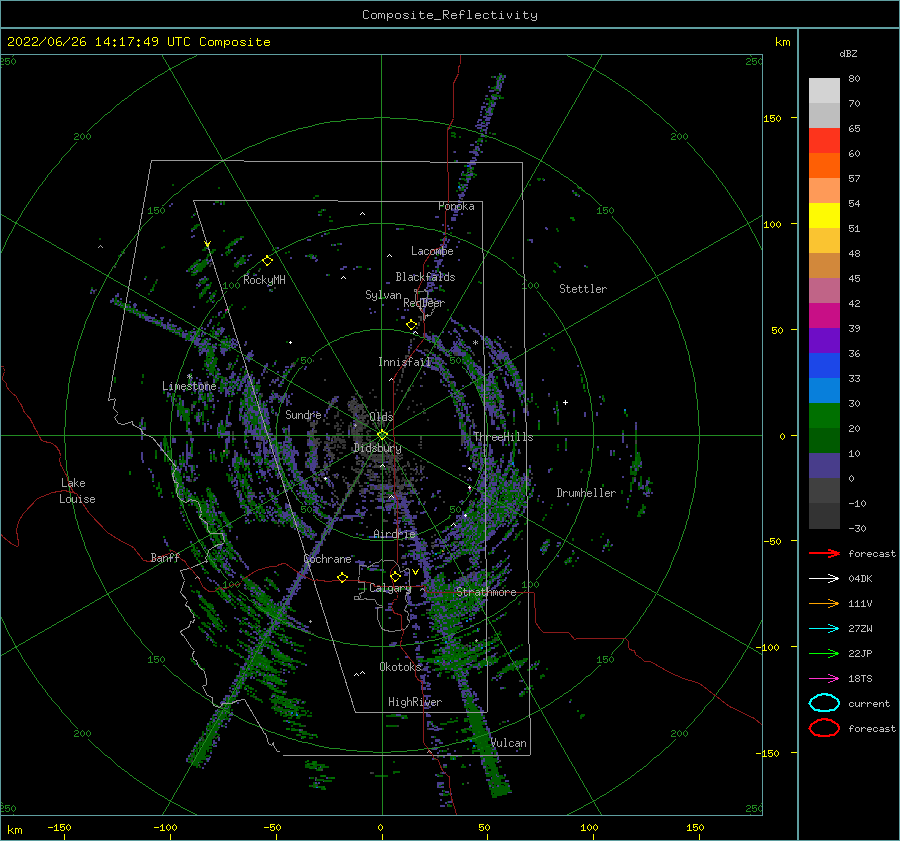The image size is (900, 841).
Task: Click the yellow V marker right of Calgary's diamond
Action: pos(415,572)
